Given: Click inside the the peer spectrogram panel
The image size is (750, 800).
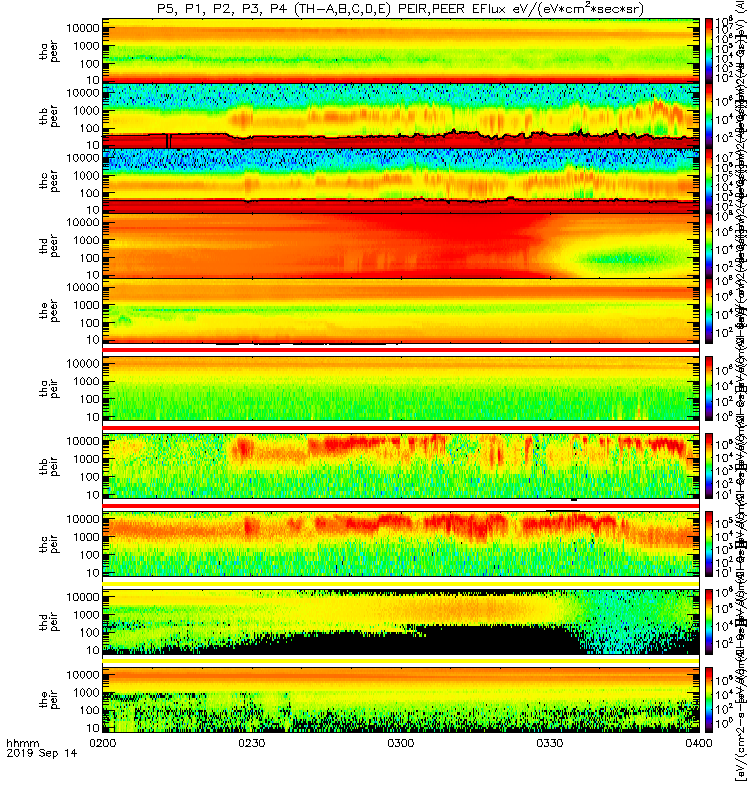Looking at the screenshot, I should (401, 310).
